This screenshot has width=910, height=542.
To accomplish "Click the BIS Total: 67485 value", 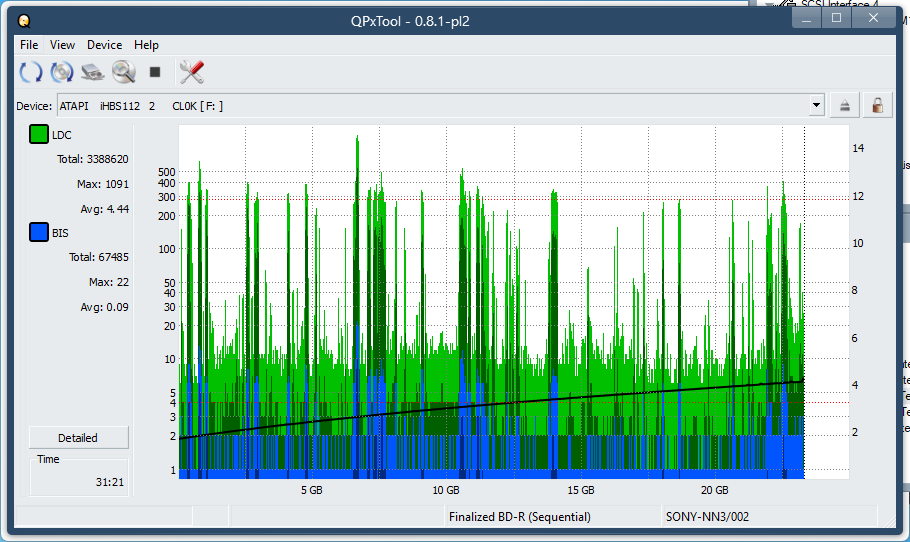I will point(99,257).
